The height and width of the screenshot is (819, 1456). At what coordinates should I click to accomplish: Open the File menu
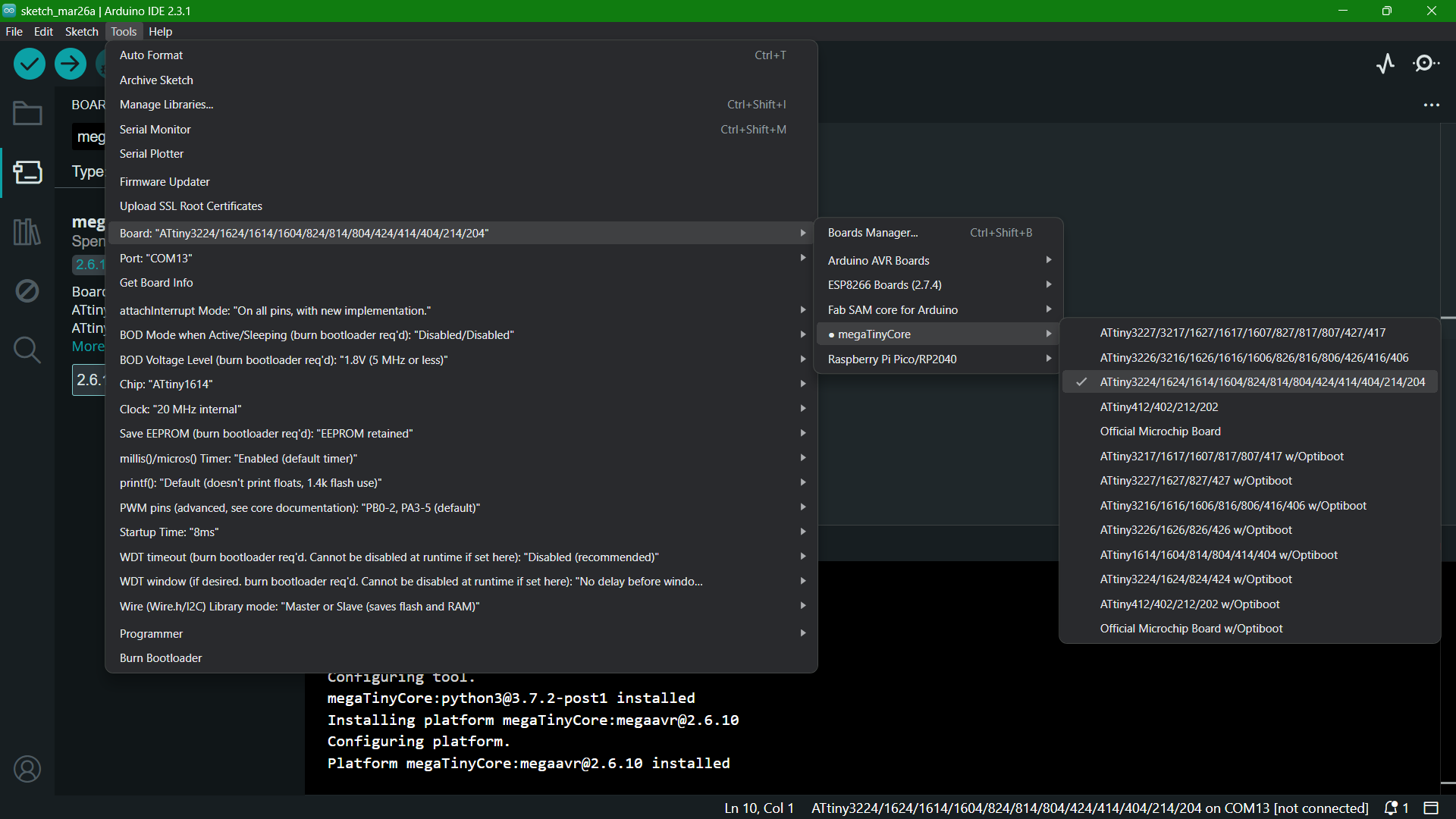tap(14, 32)
